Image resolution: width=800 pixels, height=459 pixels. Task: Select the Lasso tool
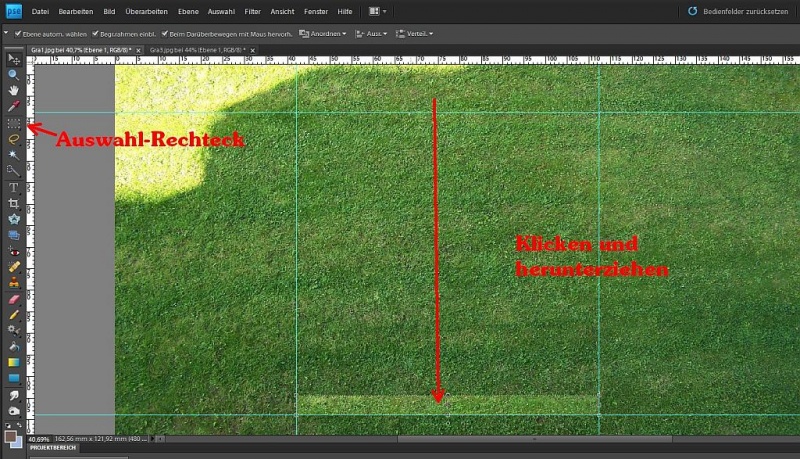(x=14, y=139)
